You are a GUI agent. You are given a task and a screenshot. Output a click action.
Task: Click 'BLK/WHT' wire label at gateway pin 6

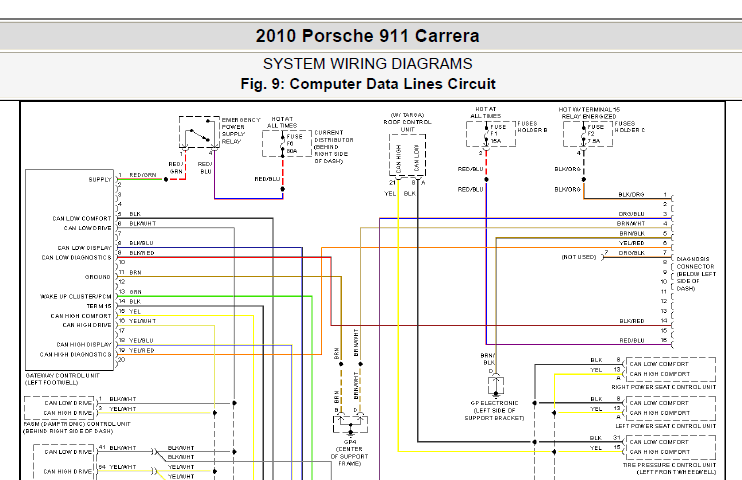click(143, 223)
